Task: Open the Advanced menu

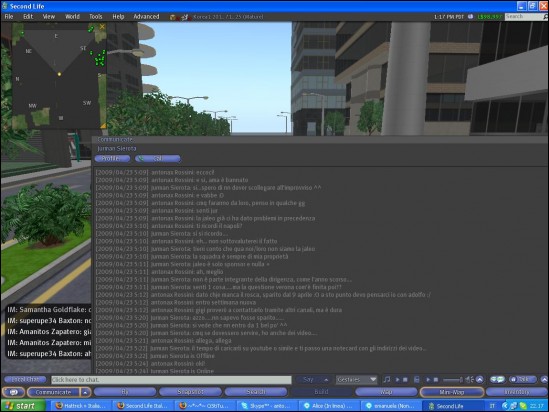Action: click(146, 16)
